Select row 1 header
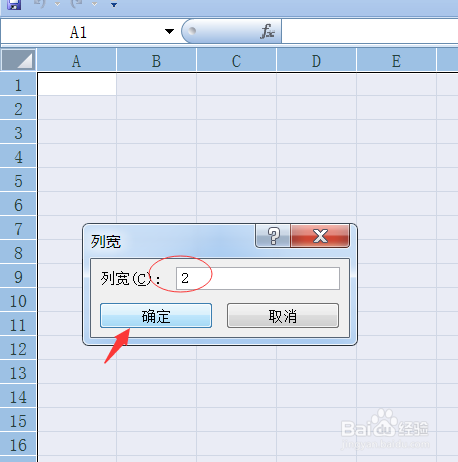The height and width of the screenshot is (462, 458). coord(18,85)
